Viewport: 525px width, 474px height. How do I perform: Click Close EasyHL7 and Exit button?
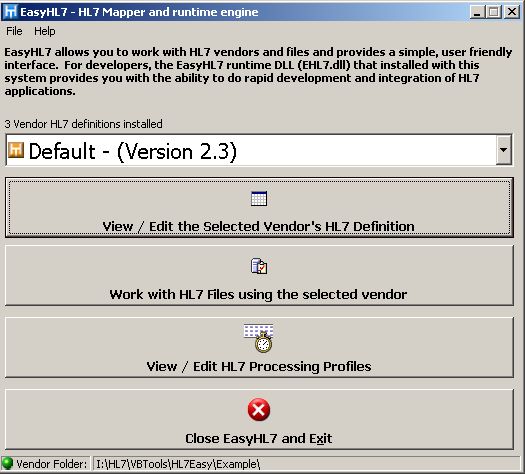259,419
